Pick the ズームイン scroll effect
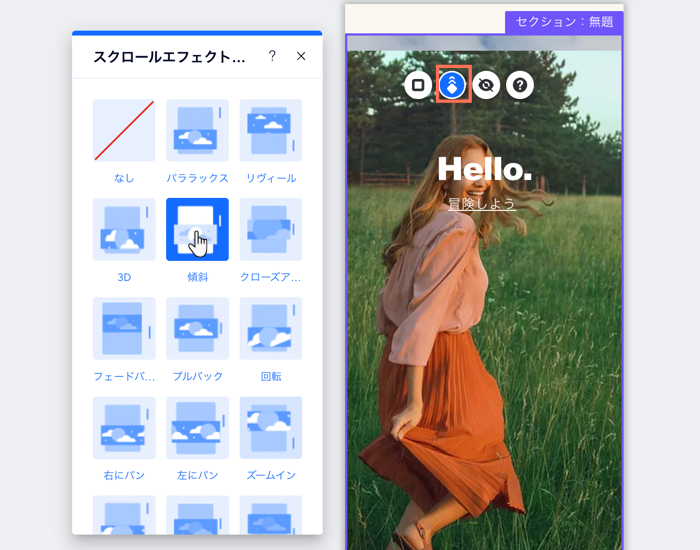700x550 pixels. pos(271,428)
